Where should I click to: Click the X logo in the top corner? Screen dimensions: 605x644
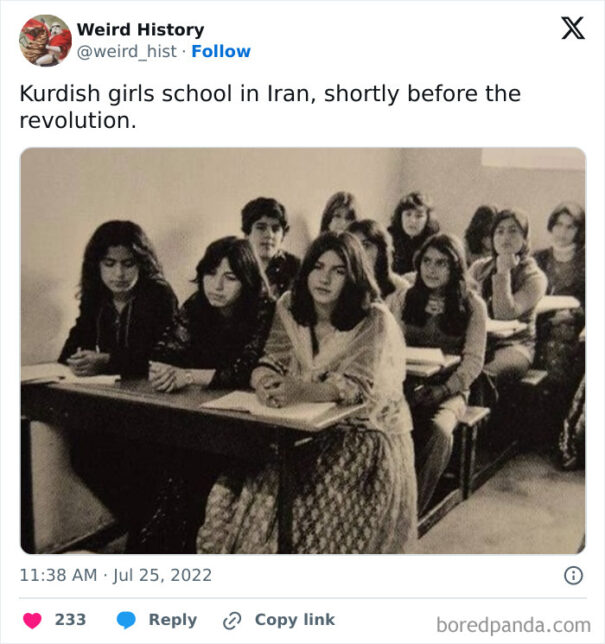(573, 28)
